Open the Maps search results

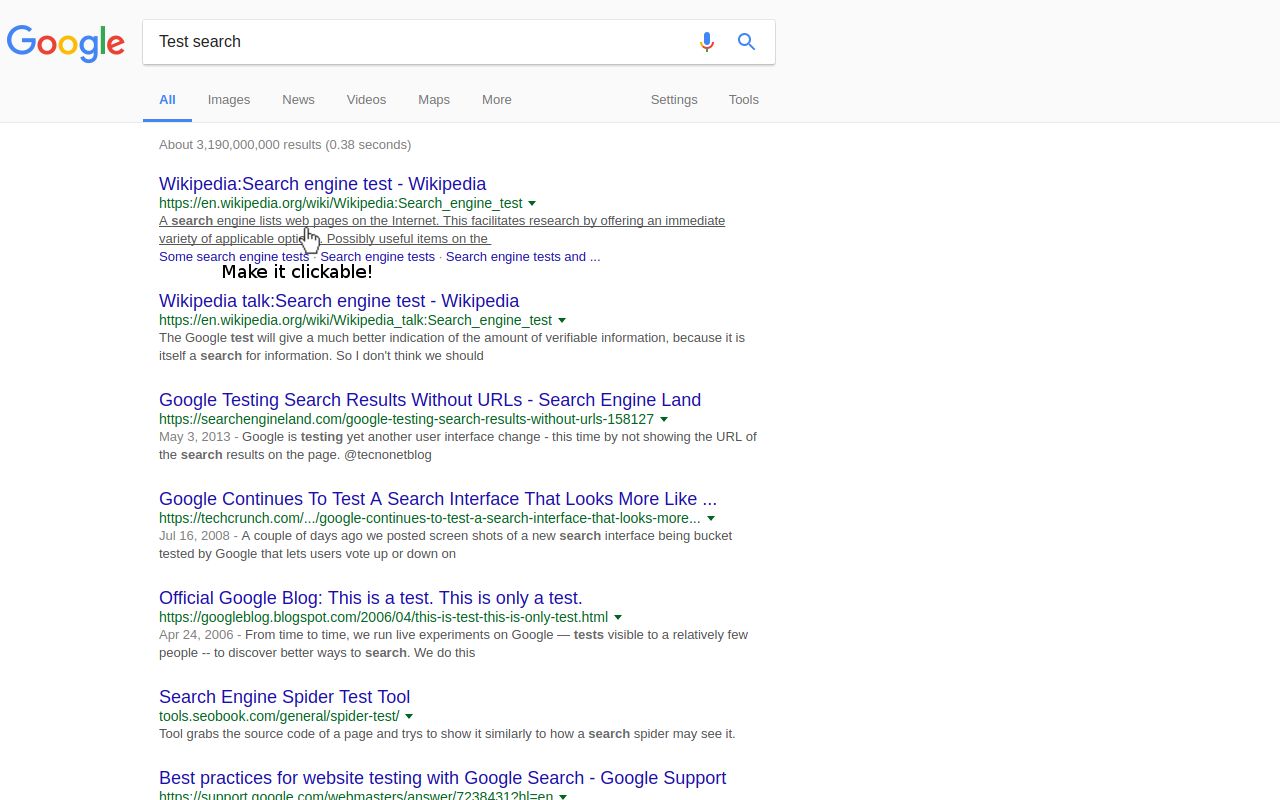pyautogui.click(x=433, y=99)
